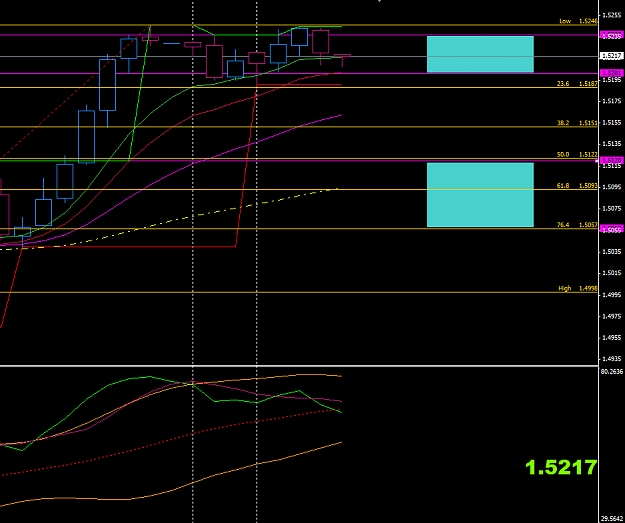The image size is (625, 523).
Task: Select the magenta 1.5055 price tag
Action: (x=612, y=229)
